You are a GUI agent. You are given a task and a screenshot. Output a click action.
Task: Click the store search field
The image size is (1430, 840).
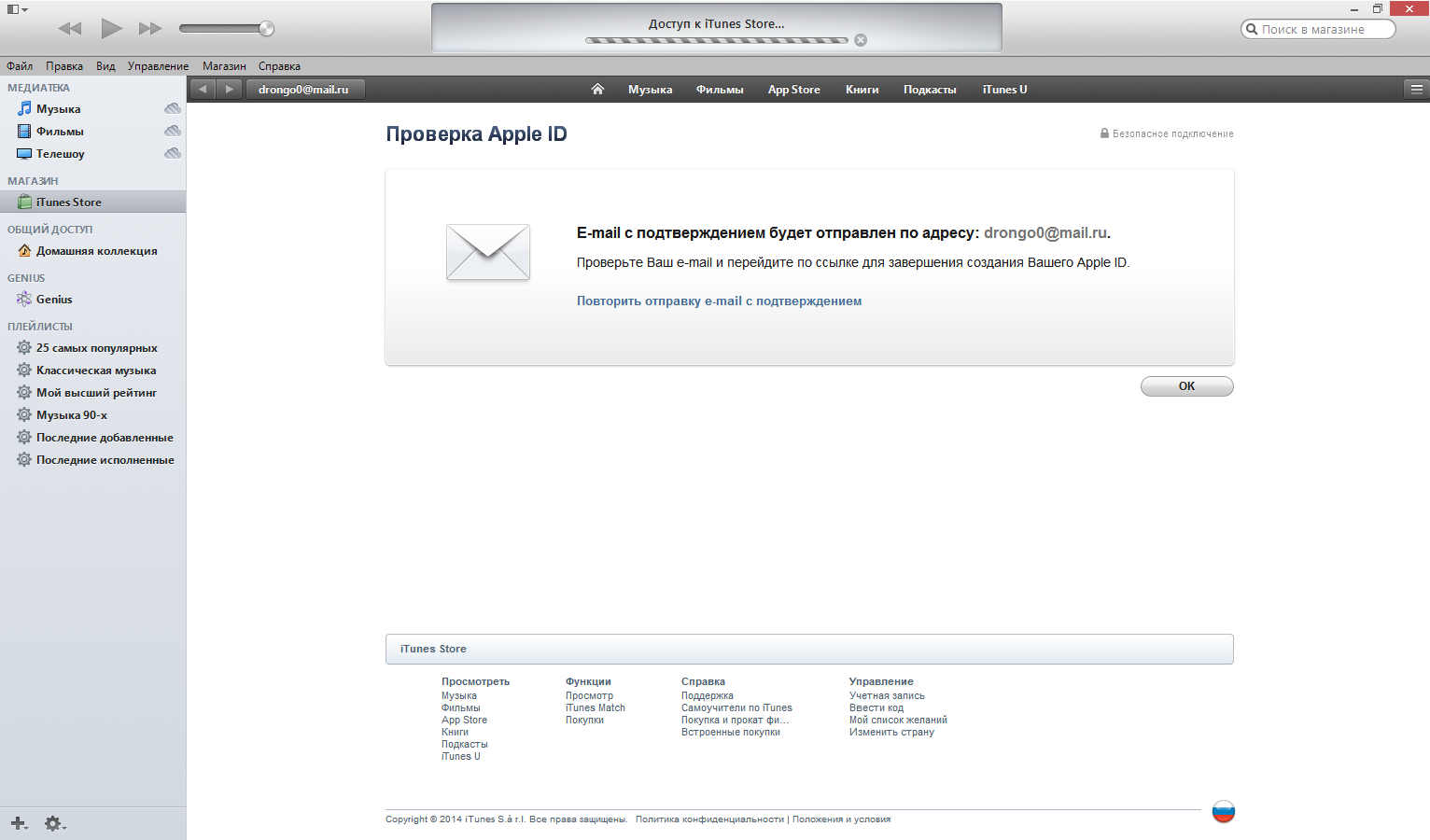click(x=1318, y=29)
